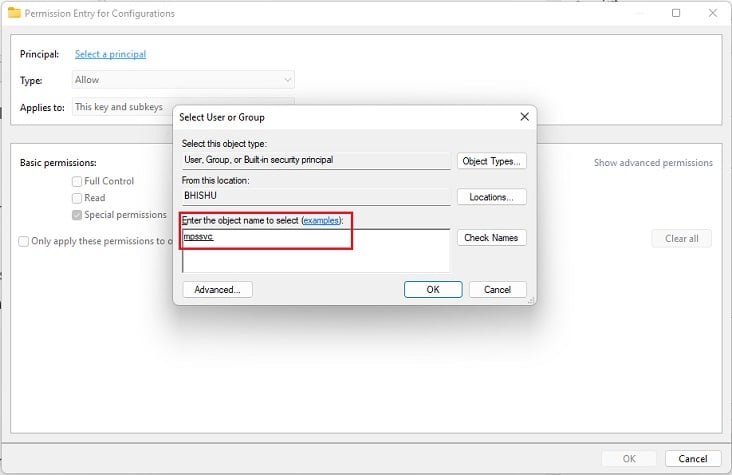Click the Check Names button
The image size is (732, 475).
click(x=492, y=238)
